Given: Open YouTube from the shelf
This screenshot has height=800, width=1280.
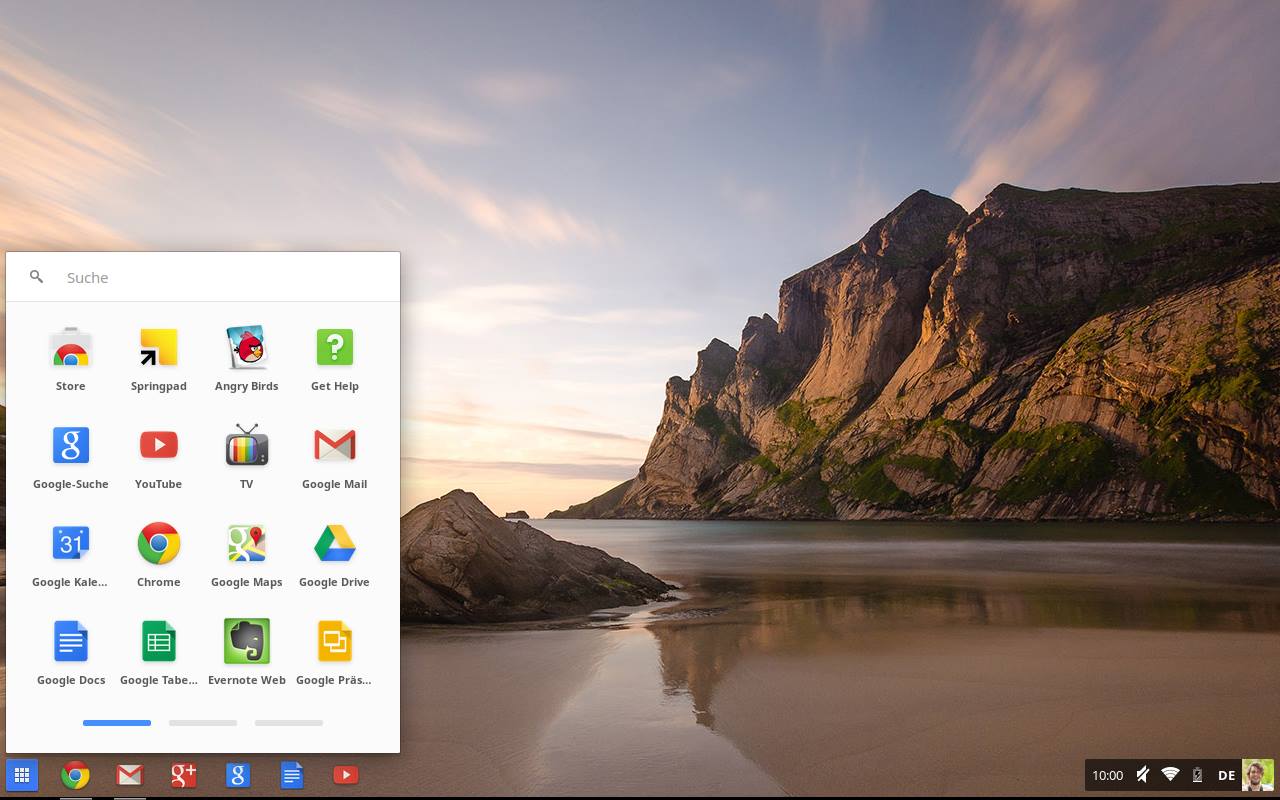Looking at the screenshot, I should (x=345, y=775).
